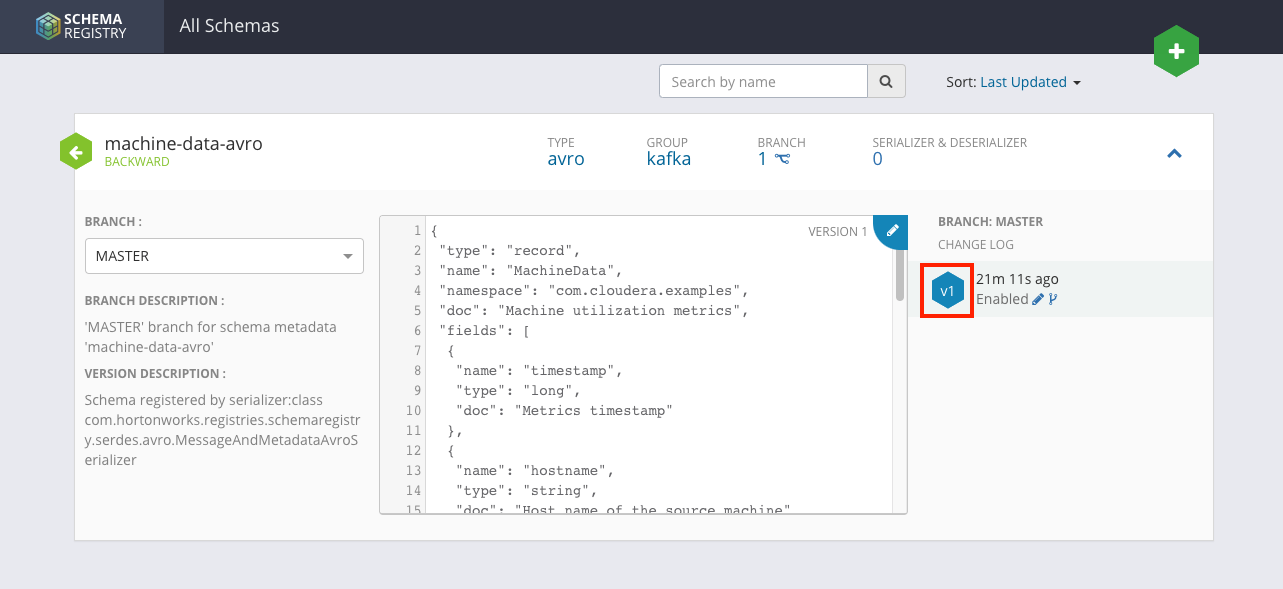
Task: Open the MASTER branch dropdown
Action: point(224,256)
